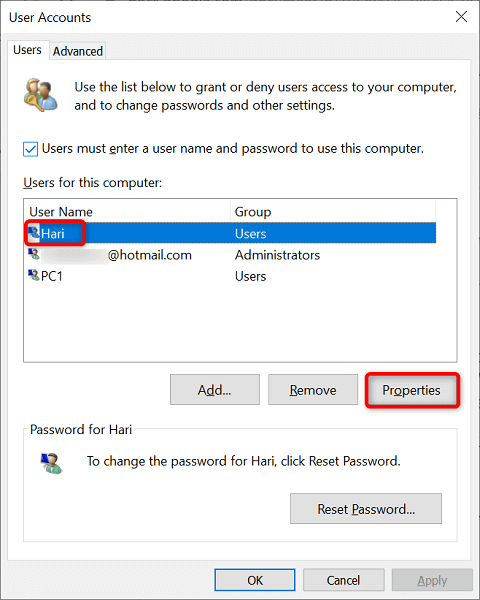Screen dimensions: 480x600
Task: Switch to the Advanced tab
Action: tap(78, 51)
